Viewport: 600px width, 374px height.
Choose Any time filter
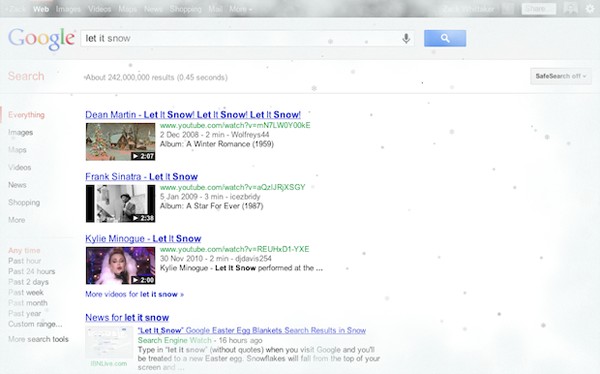click(24, 250)
